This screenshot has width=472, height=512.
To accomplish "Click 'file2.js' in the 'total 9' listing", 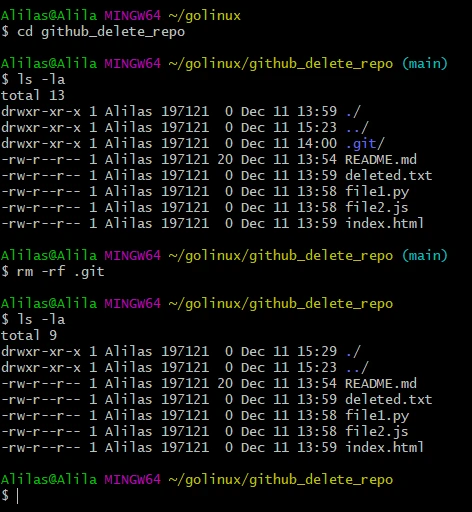I will 377,432.
